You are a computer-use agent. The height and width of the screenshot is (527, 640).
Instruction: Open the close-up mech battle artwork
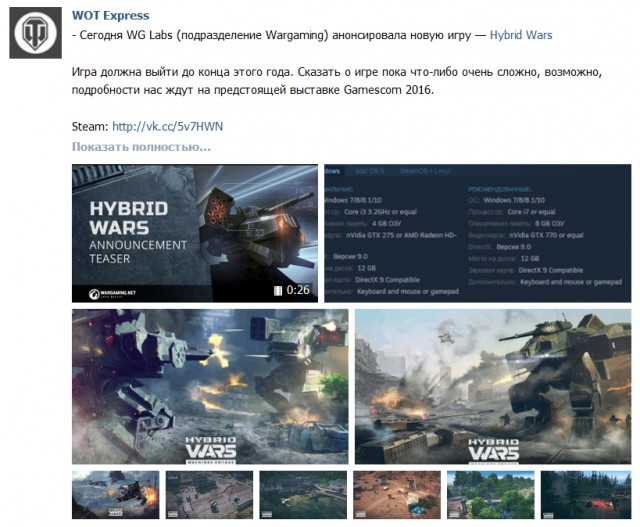[x=210, y=386]
